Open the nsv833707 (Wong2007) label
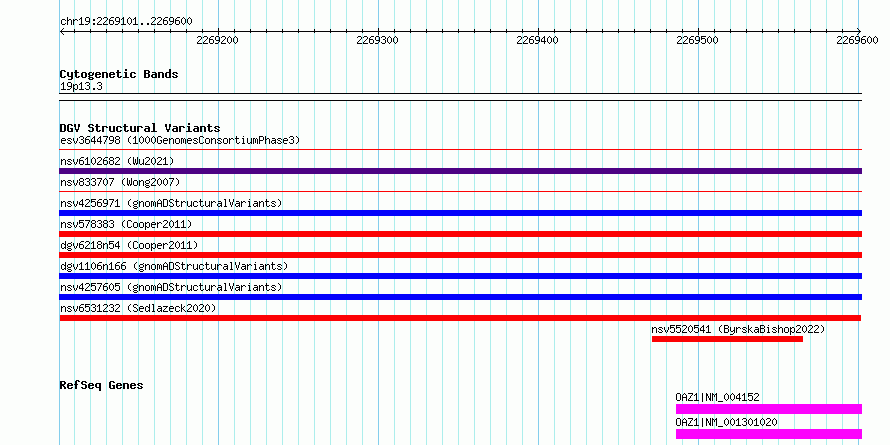The width and height of the screenshot is (890, 445). click(x=120, y=182)
